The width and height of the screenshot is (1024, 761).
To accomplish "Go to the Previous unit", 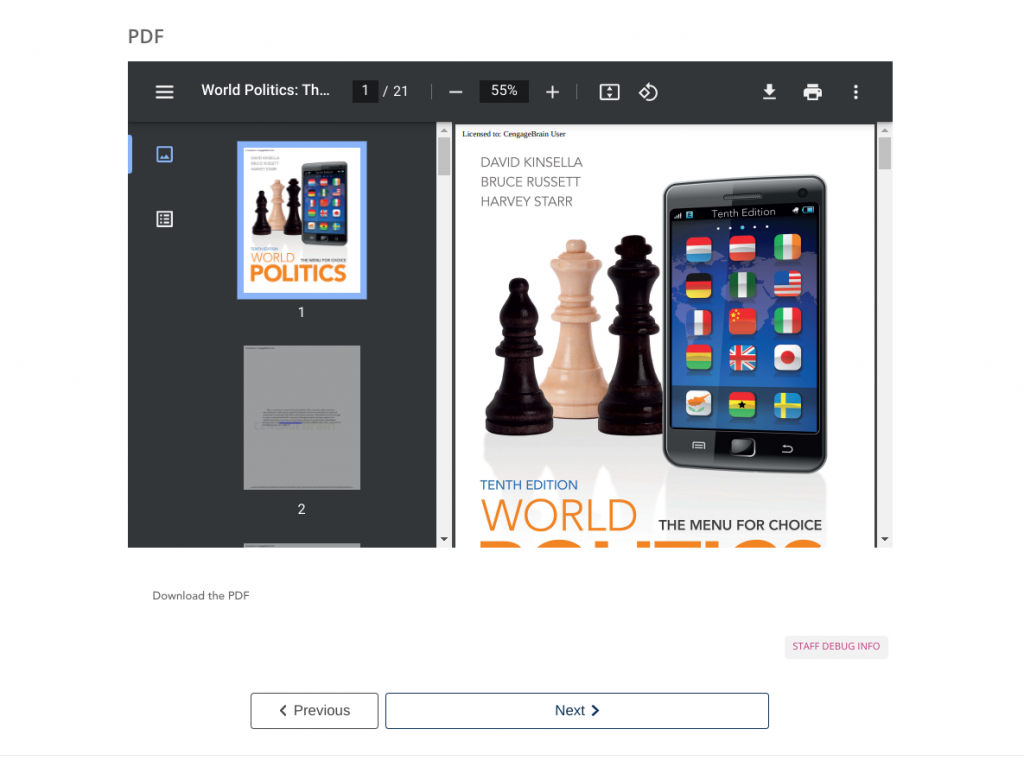I will 314,711.
